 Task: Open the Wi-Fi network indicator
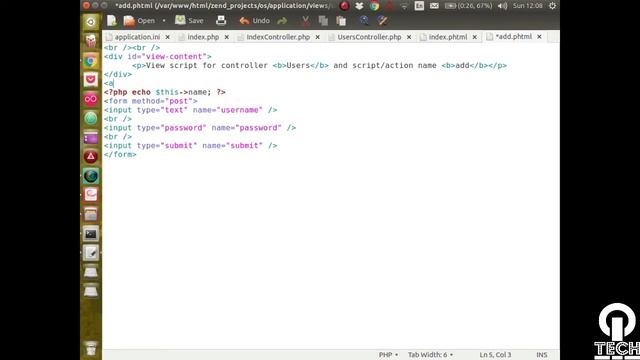coord(404,6)
